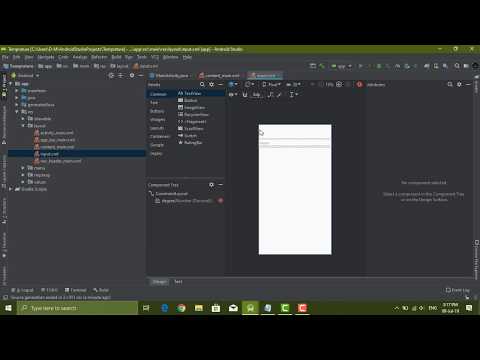
Task: Expand the java folder
Action: (x=17, y=98)
